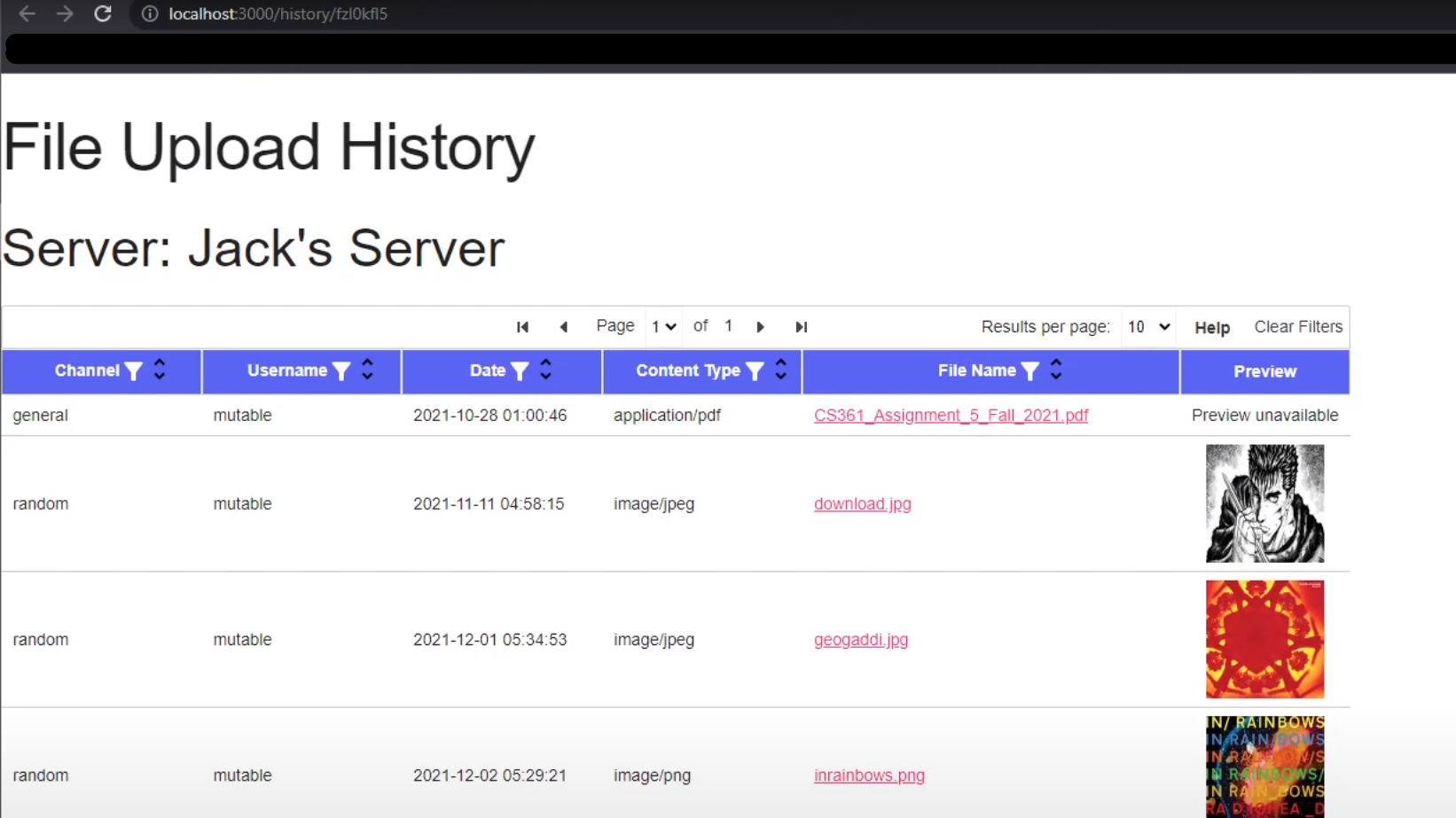Reload the page in the browser

pos(103,13)
